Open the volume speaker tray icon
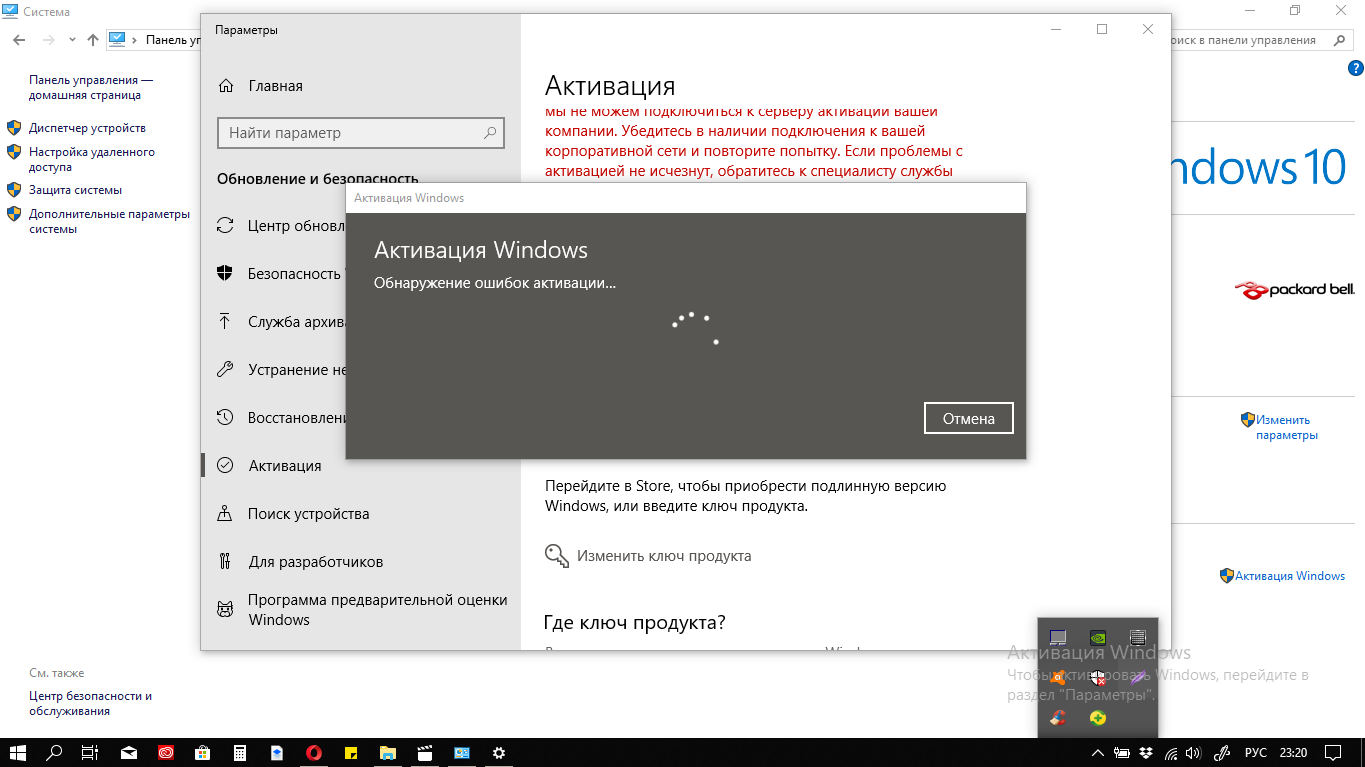1365x767 pixels. point(1192,752)
